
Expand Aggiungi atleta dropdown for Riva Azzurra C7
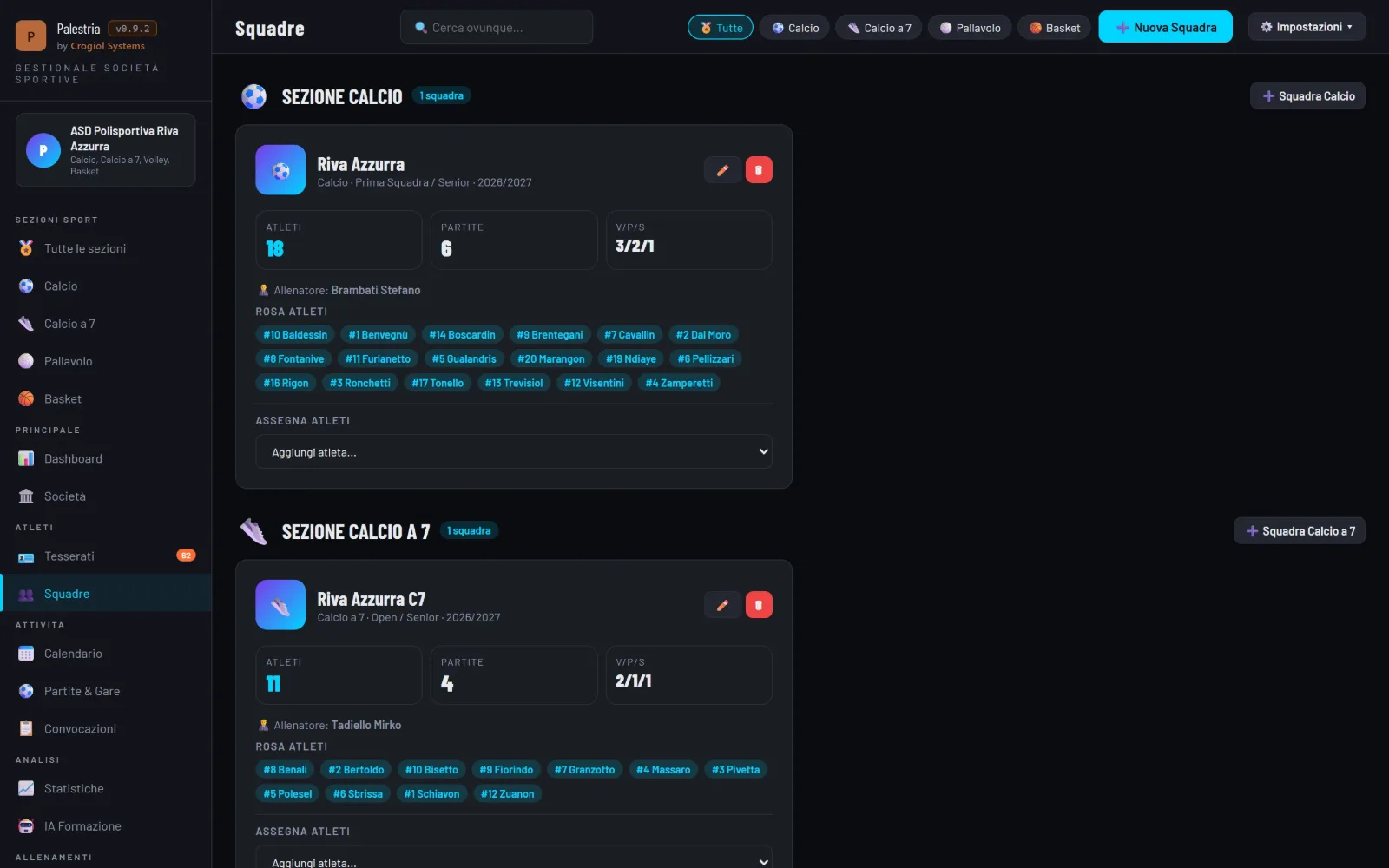point(514,858)
